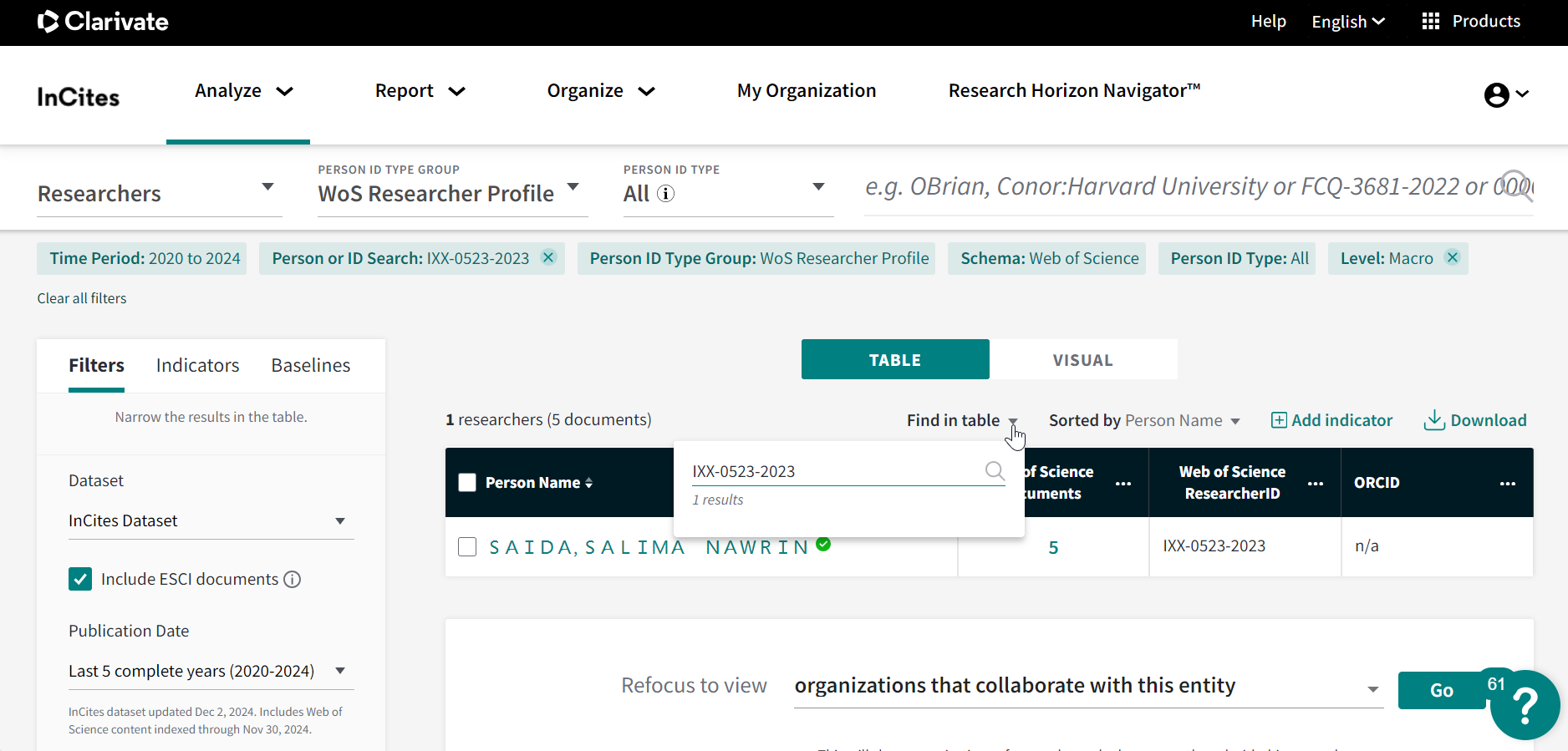Click the info icon beside Include ESCI documents

293,580
